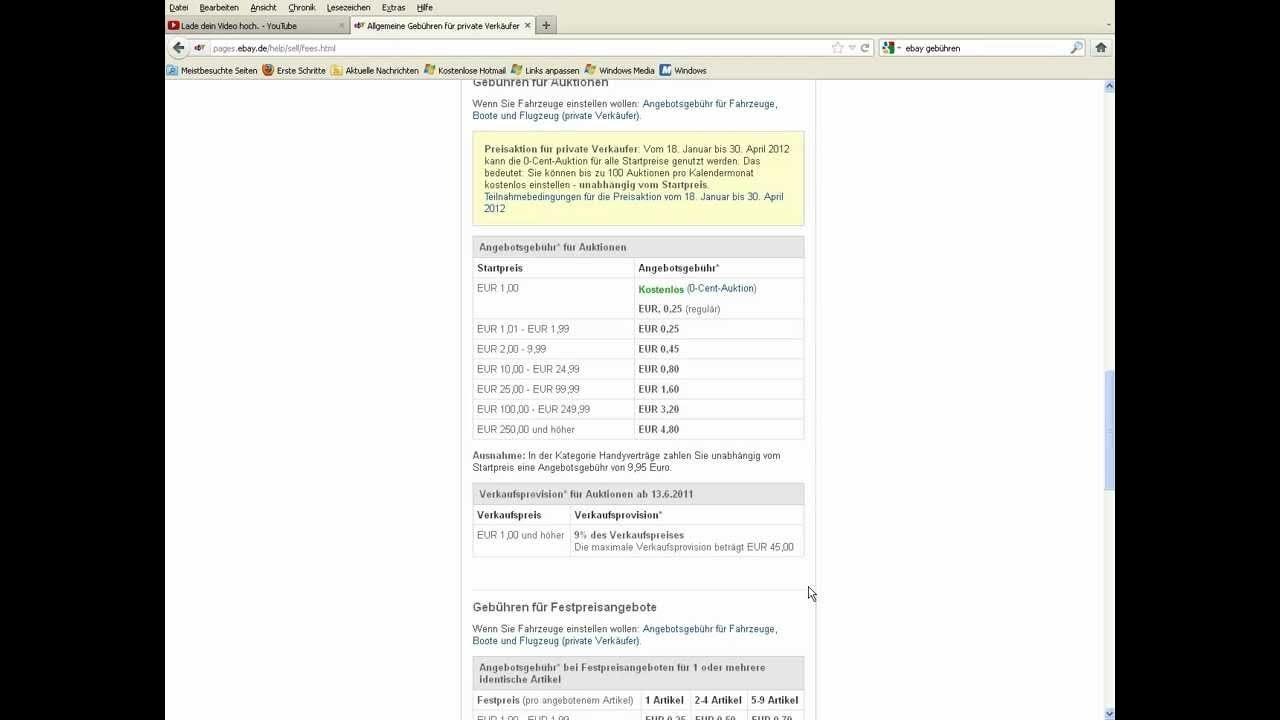Switch to the YouTube upload tab
The height and width of the screenshot is (720, 1280).
257,26
